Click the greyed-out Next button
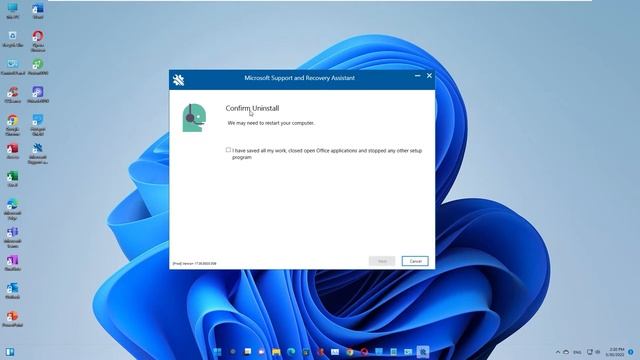Viewport: 640px width, 360px height. [382, 261]
